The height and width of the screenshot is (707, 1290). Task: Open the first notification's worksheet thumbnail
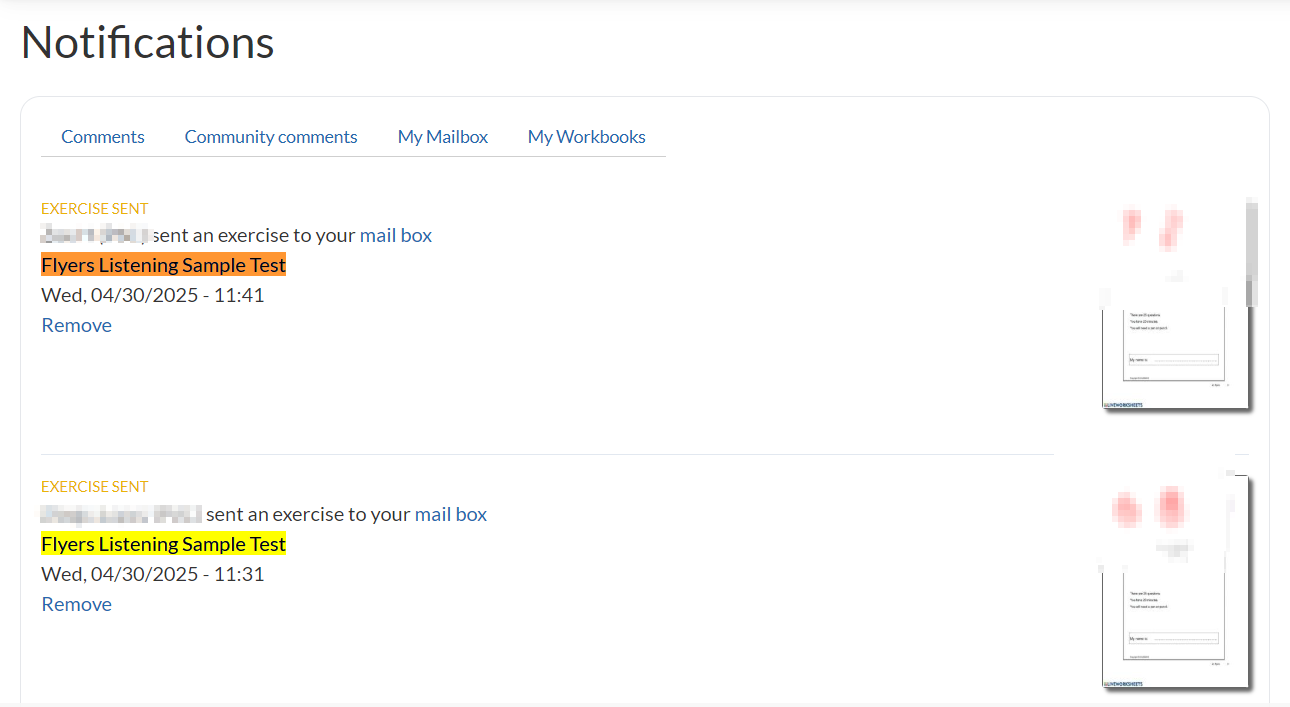1175,305
